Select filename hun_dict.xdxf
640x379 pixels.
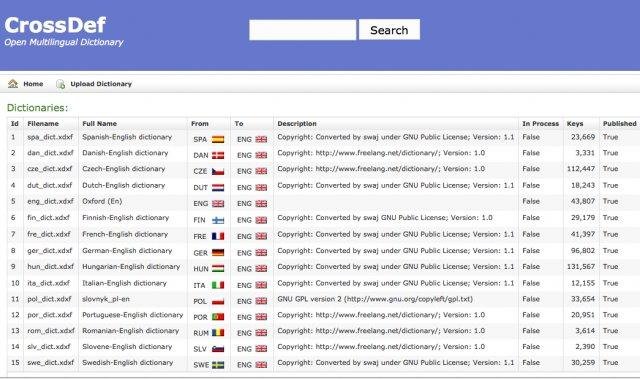51,266
